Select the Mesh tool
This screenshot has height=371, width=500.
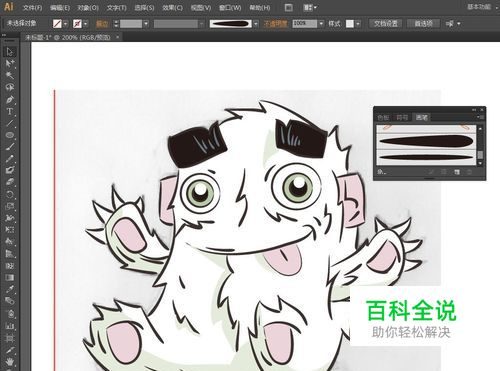[10, 266]
